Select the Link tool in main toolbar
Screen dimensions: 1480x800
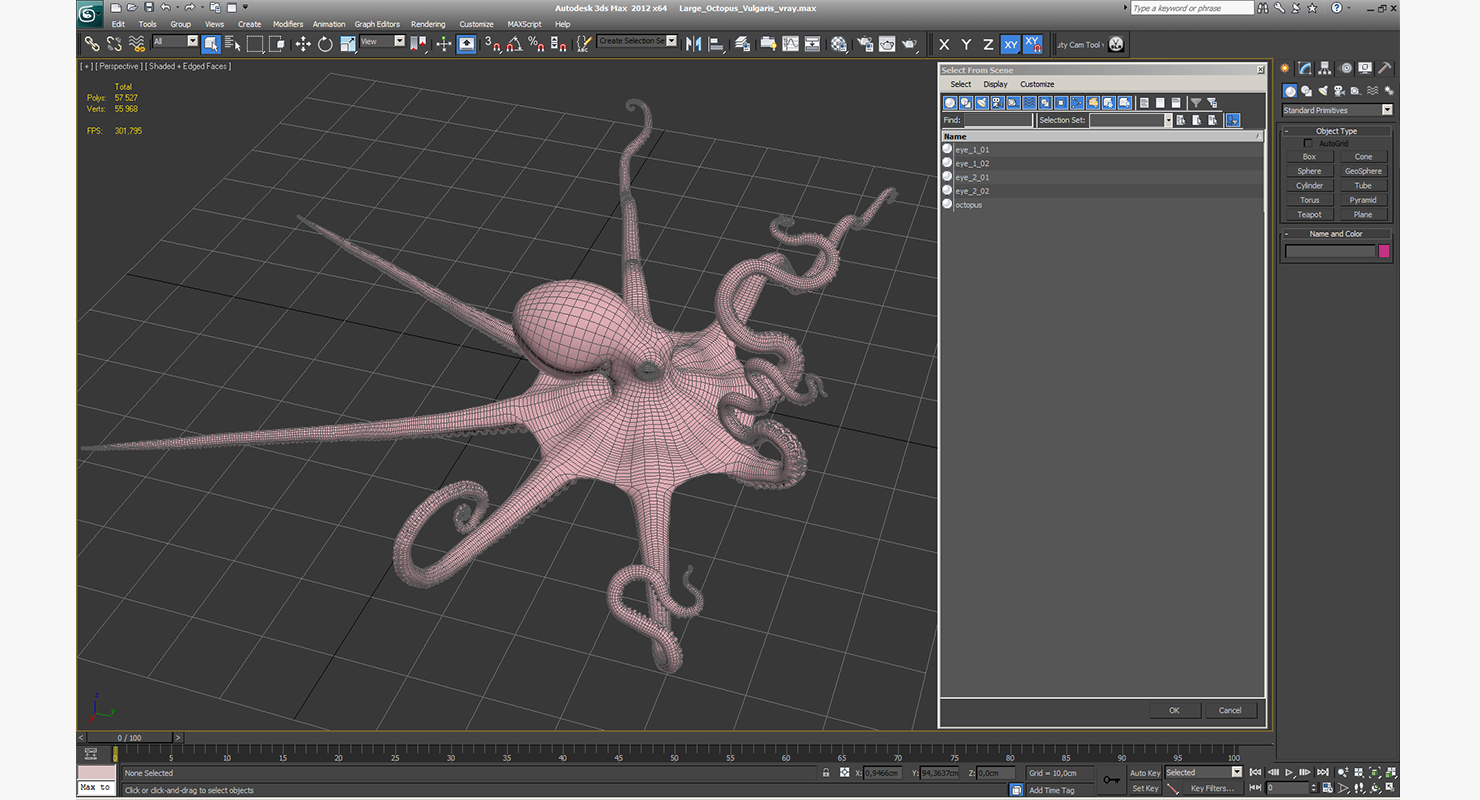[x=92, y=44]
